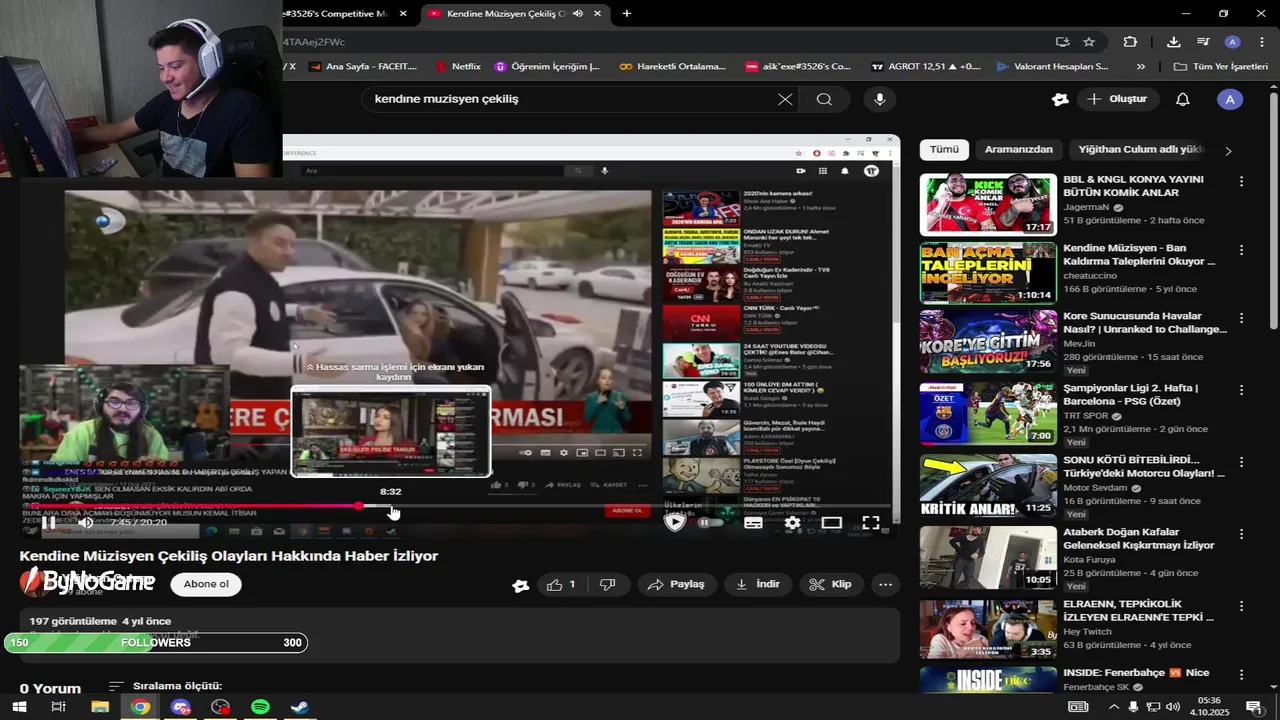1280x720 pixels.
Task: Click the Paylaş share button
Action: click(x=677, y=584)
